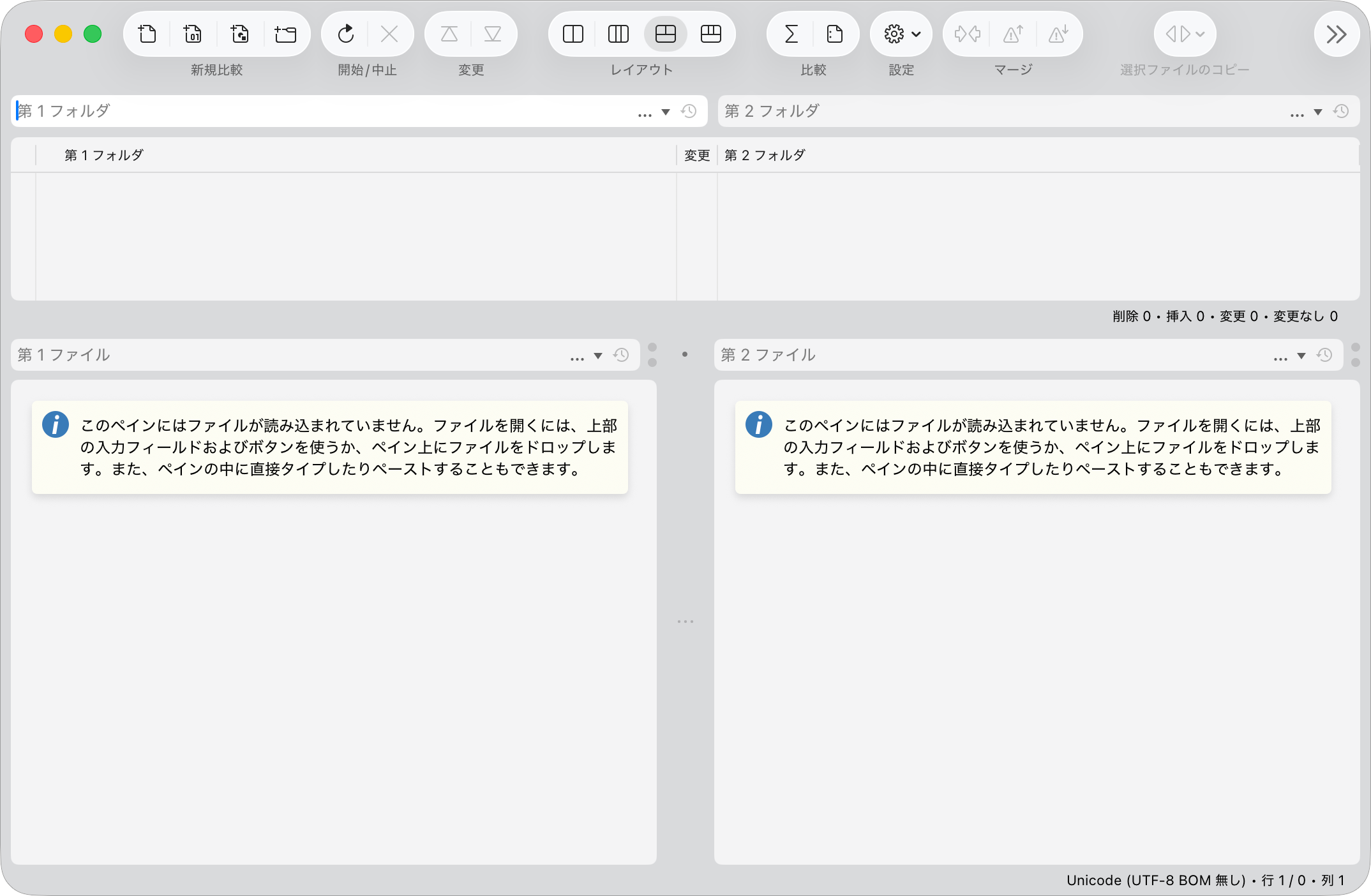Go to next merge conflict icon
The image size is (1371, 896).
(1058, 34)
